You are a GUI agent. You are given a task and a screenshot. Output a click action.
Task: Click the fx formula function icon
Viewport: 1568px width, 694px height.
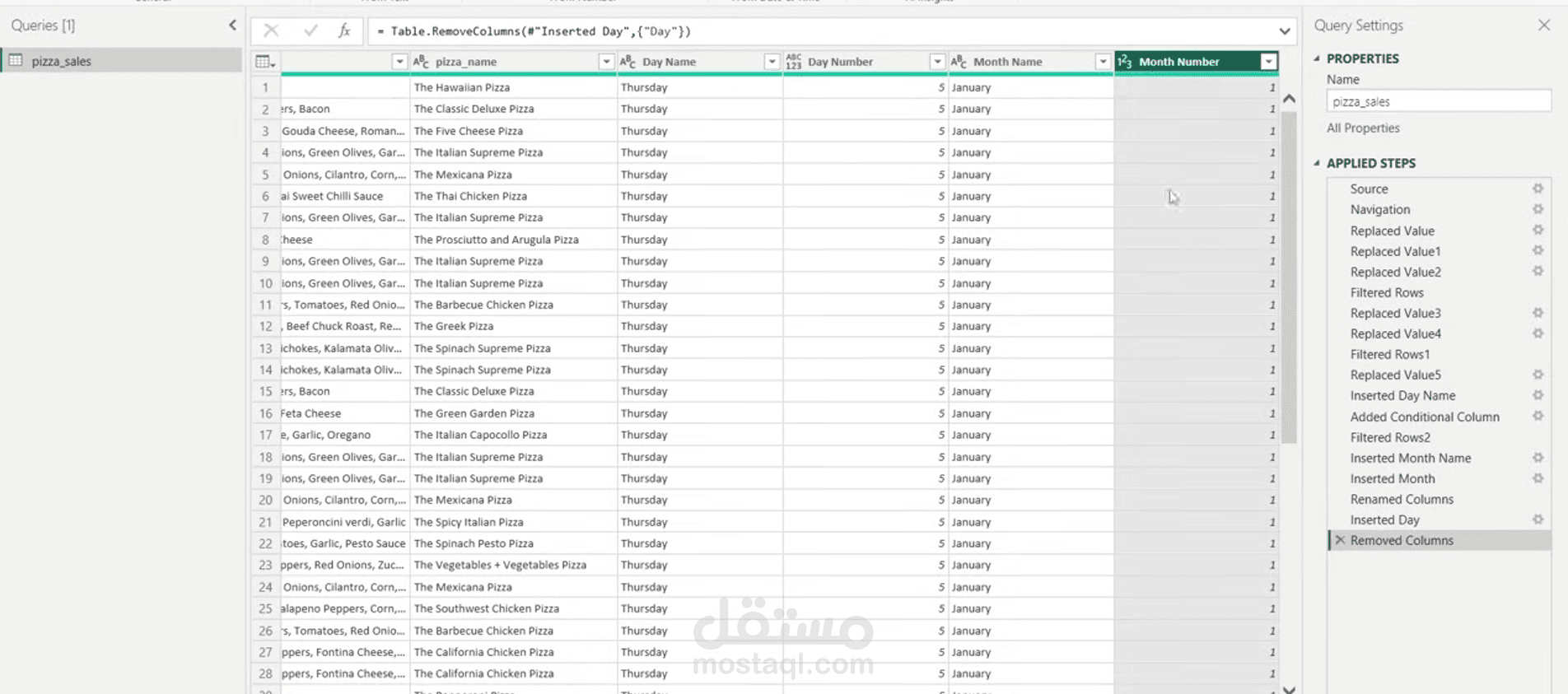click(344, 31)
